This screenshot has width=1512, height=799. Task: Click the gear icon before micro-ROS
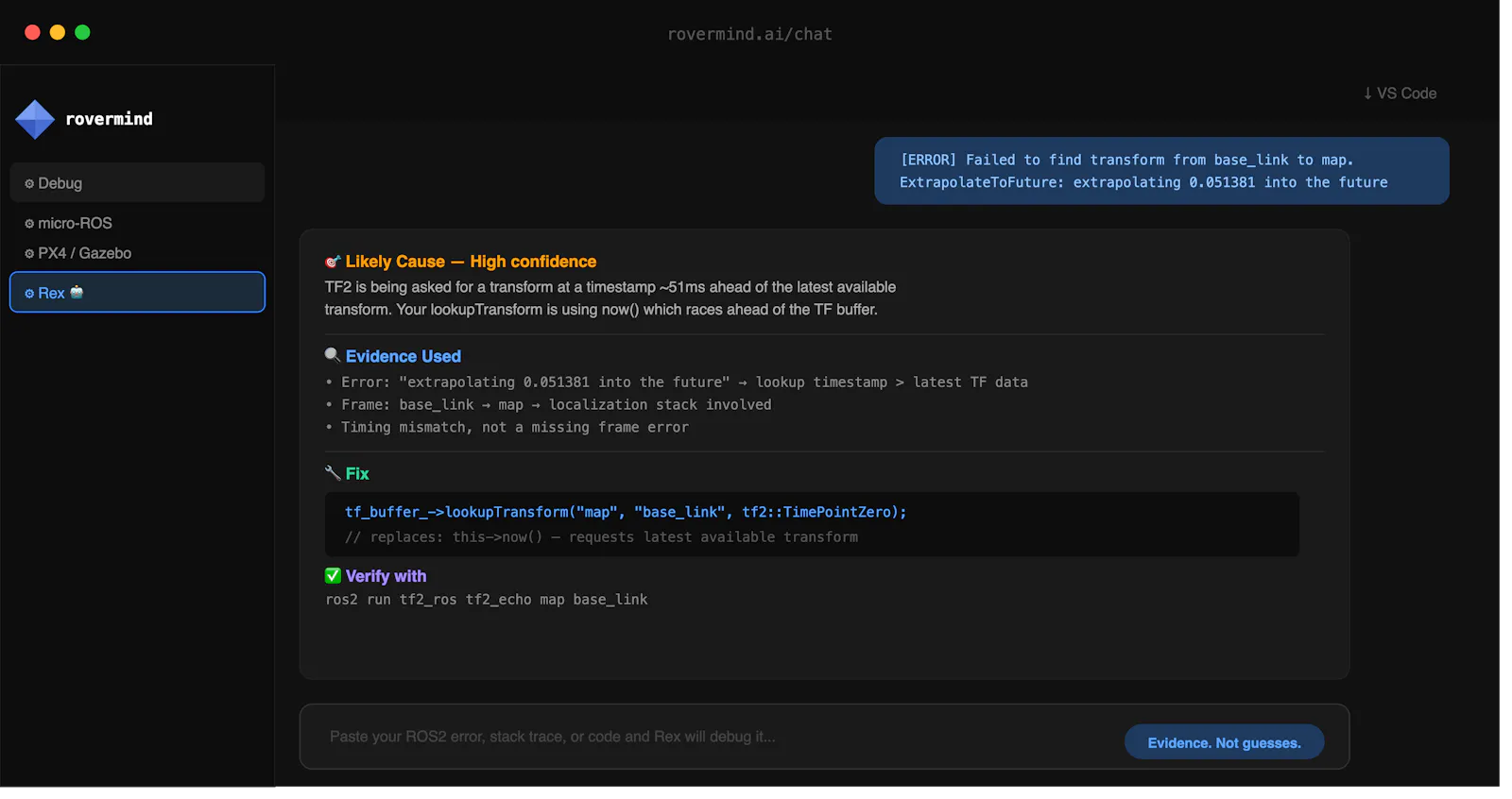click(29, 224)
